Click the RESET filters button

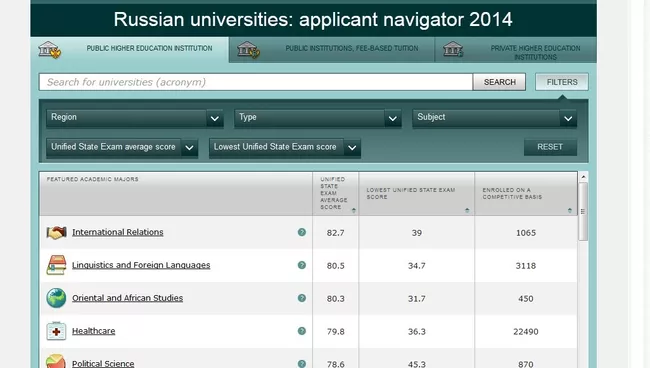(550, 147)
